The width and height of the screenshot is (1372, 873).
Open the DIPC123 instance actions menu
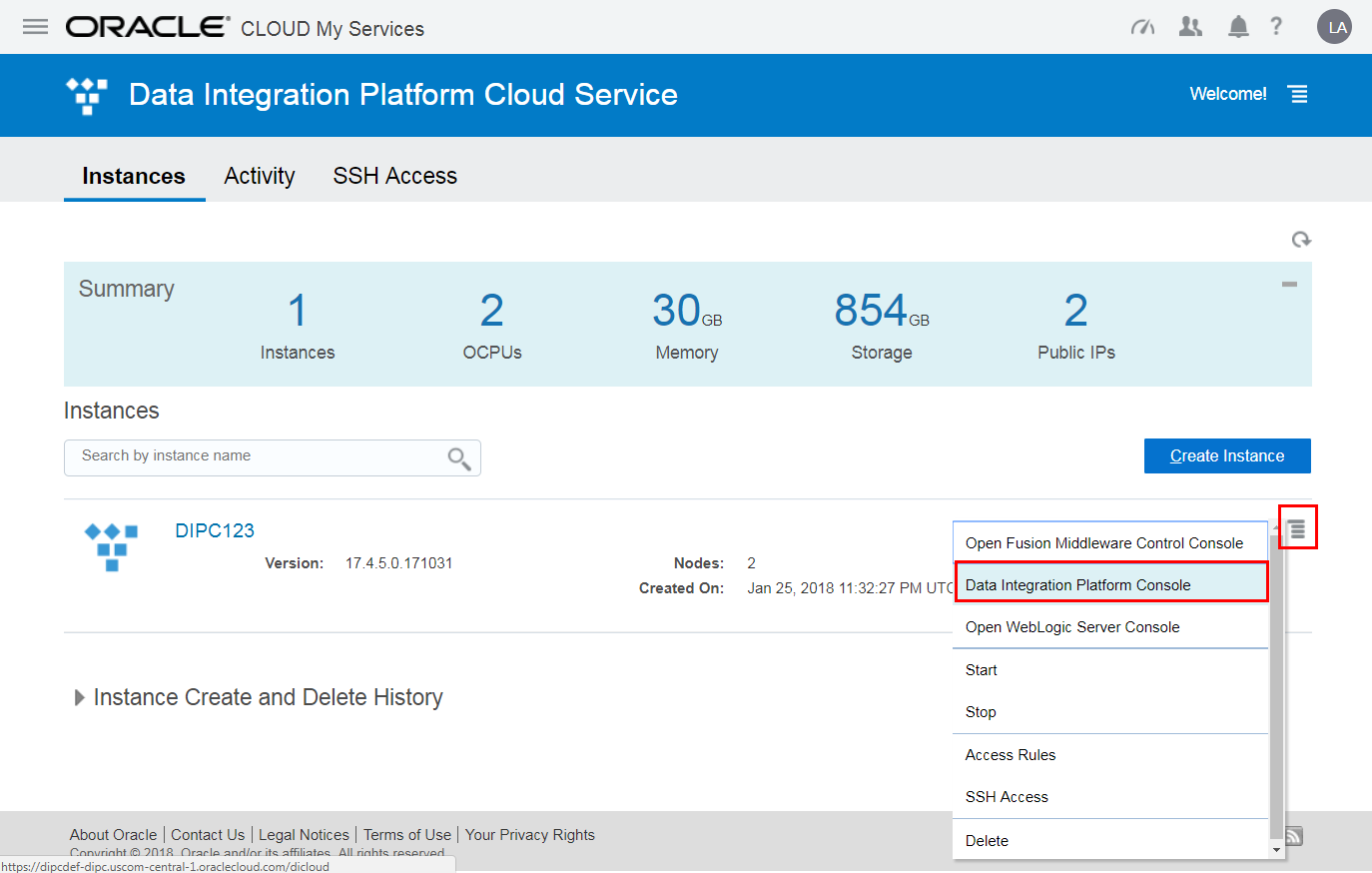click(x=1297, y=528)
